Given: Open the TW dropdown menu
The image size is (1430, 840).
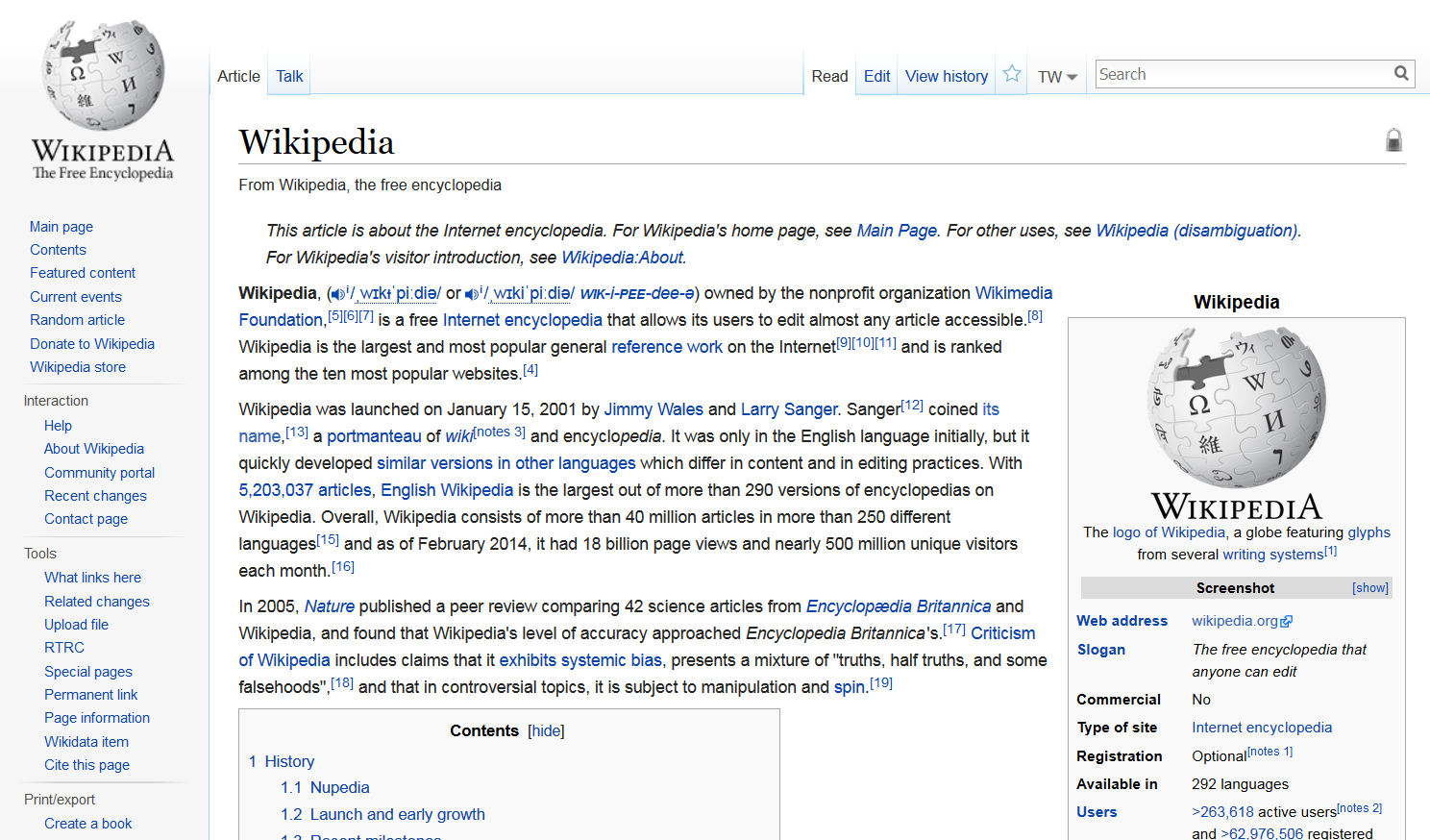Looking at the screenshot, I should pyautogui.click(x=1057, y=77).
